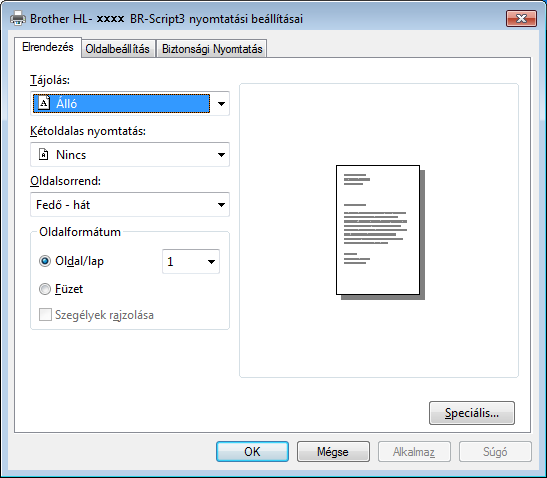Switch to the Elrendezés tab

point(48,47)
